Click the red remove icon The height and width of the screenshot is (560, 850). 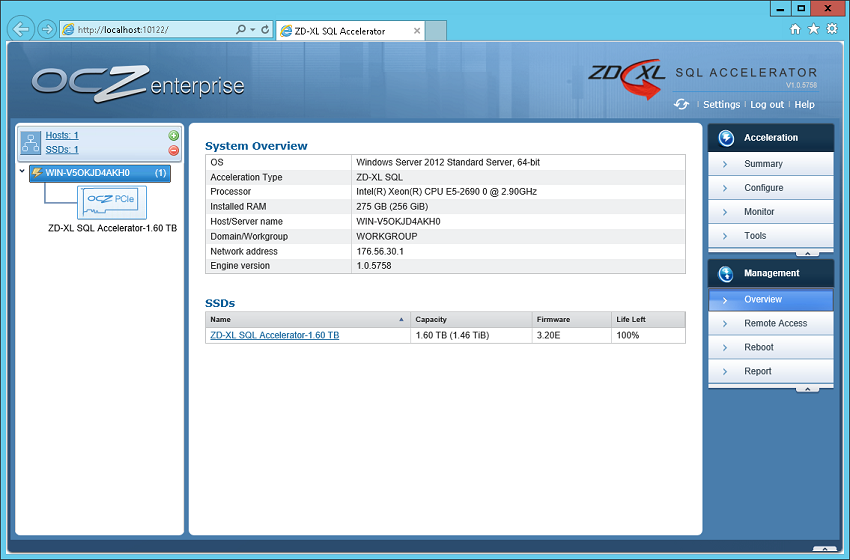click(x=173, y=150)
